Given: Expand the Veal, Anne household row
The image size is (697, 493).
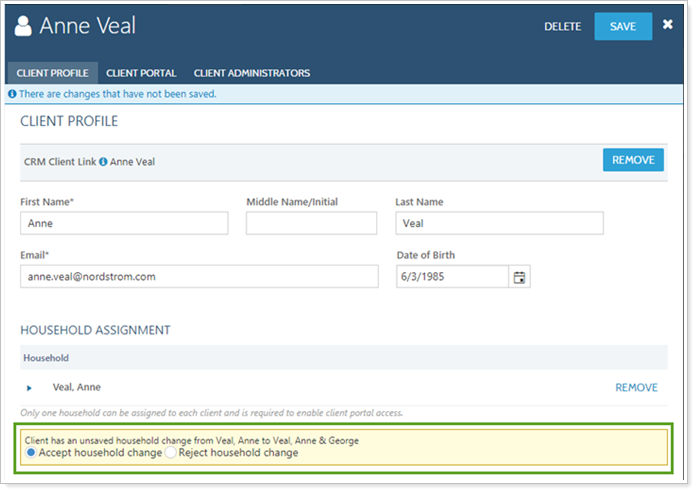Looking at the screenshot, I should coord(30,388).
